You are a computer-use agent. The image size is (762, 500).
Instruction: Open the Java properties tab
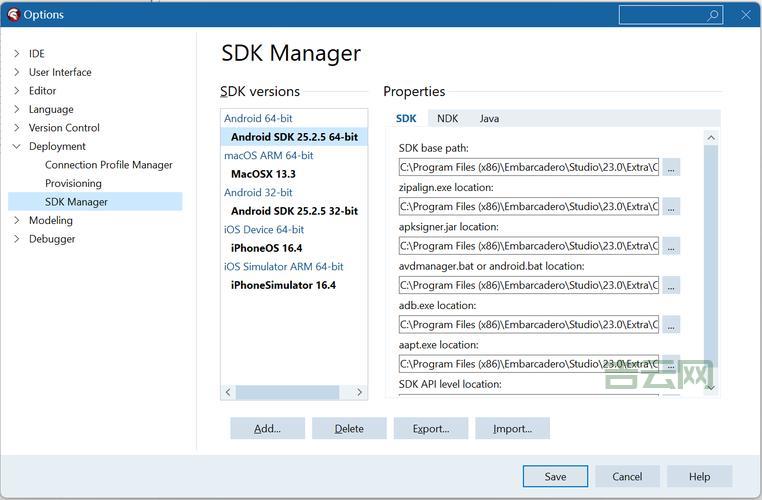(x=489, y=118)
